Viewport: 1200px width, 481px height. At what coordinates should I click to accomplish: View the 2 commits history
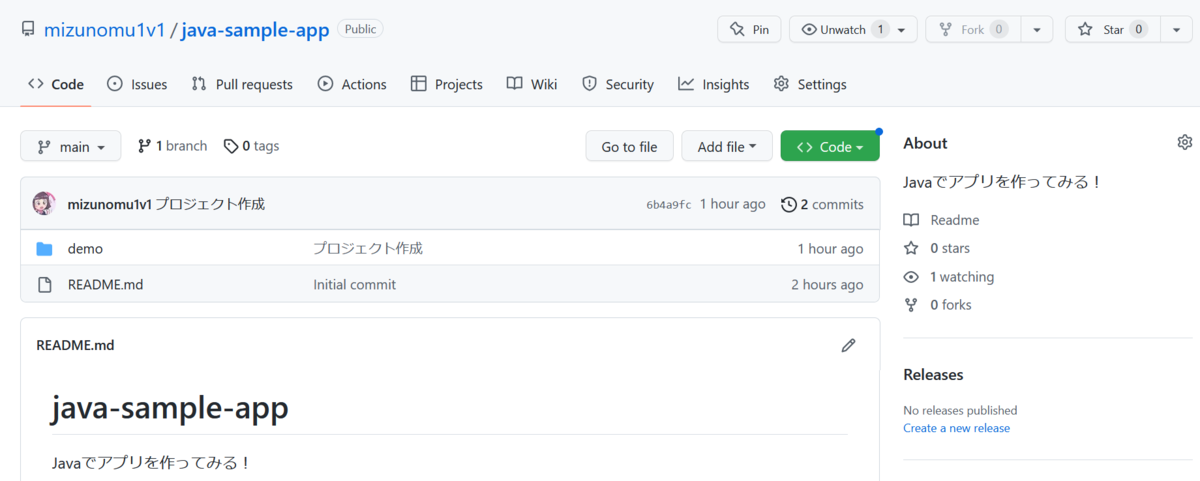click(x=822, y=204)
